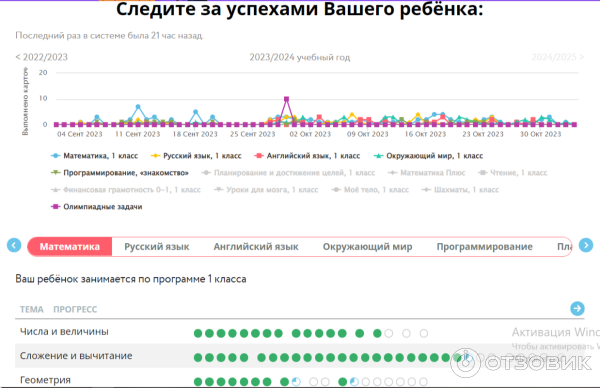Screen dimensions: 600x388
Task: Select the Математика tab
Action: click(70, 247)
